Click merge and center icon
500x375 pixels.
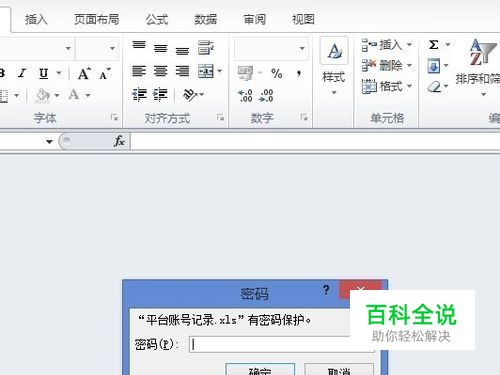(206, 71)
